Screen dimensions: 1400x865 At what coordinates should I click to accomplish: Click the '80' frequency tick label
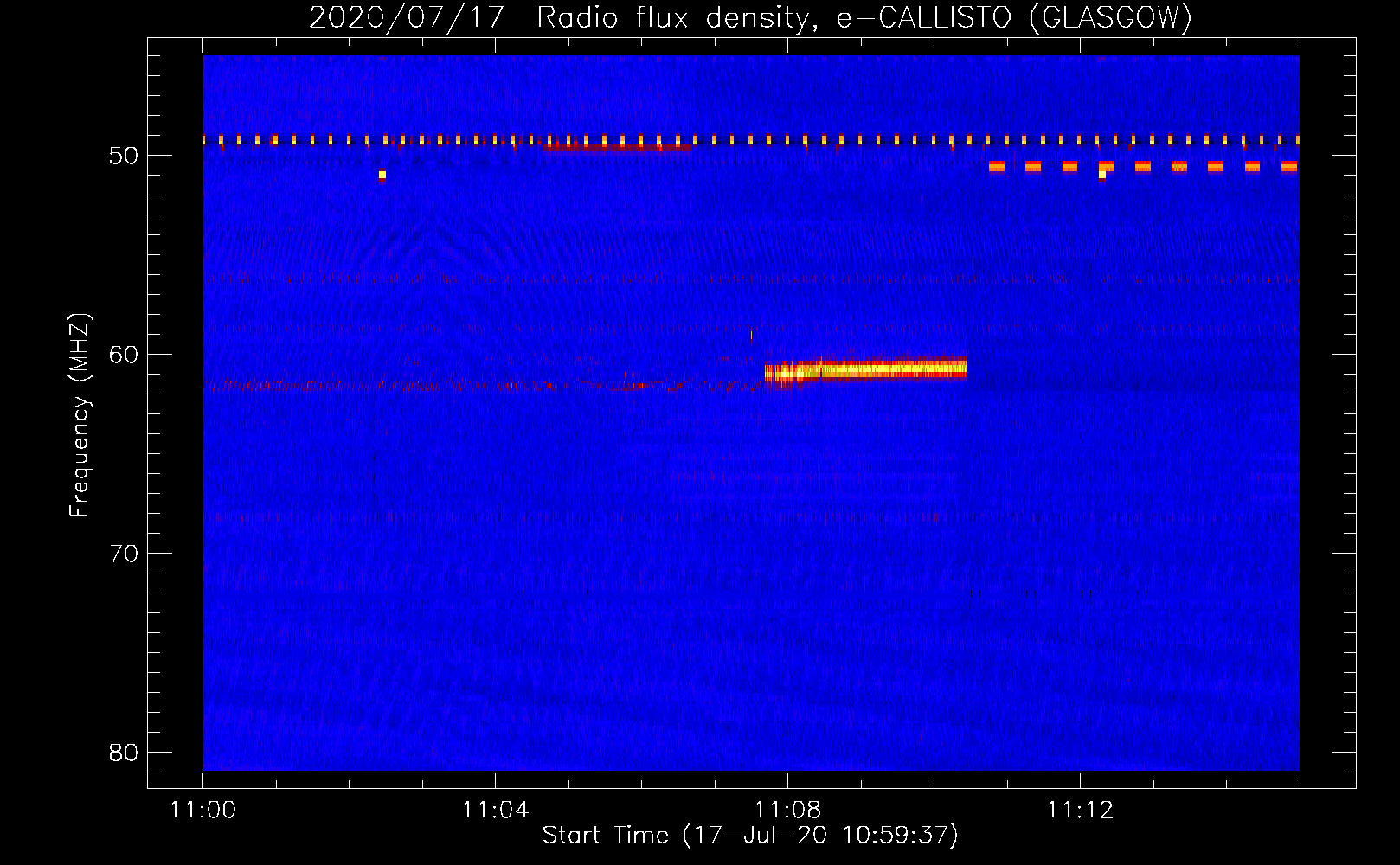(x=124, y=753)
